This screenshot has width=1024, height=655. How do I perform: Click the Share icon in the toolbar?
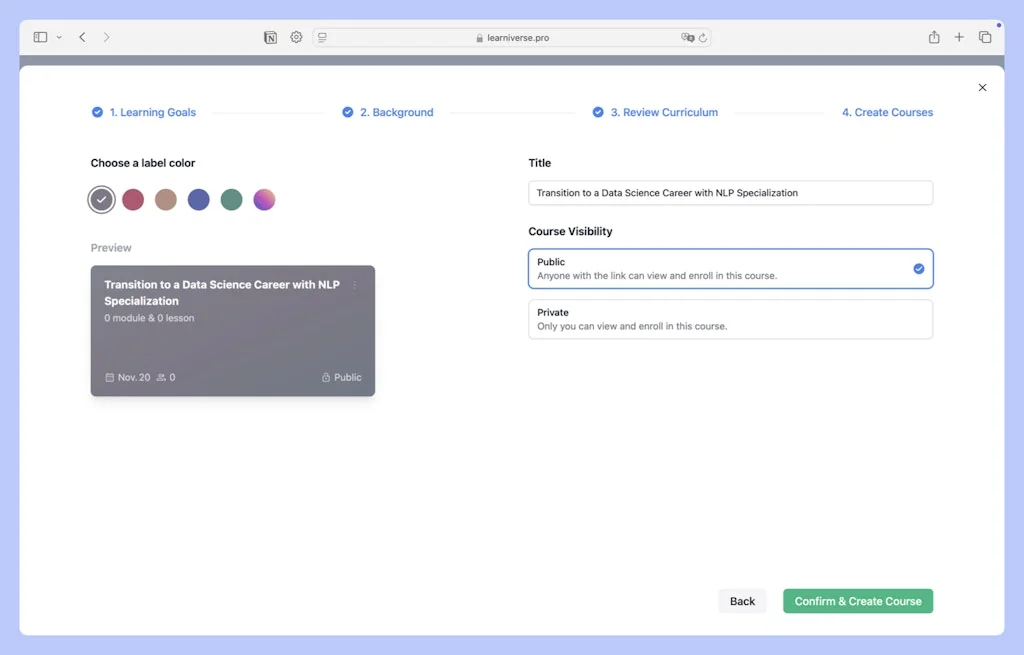[933, 36]
